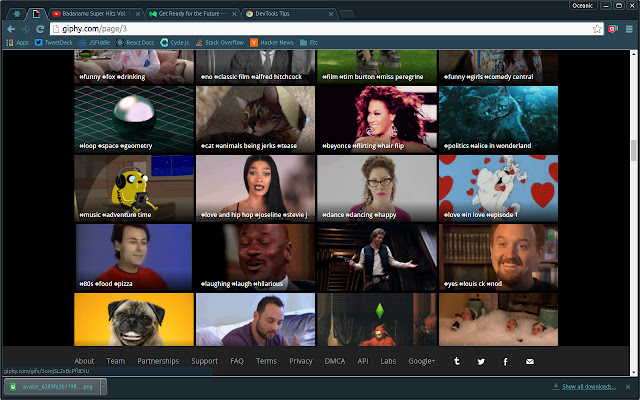Open the Apps bookmark shortcut
The width and height of the screenshot is (640, 400).
[x=18, y=42]
